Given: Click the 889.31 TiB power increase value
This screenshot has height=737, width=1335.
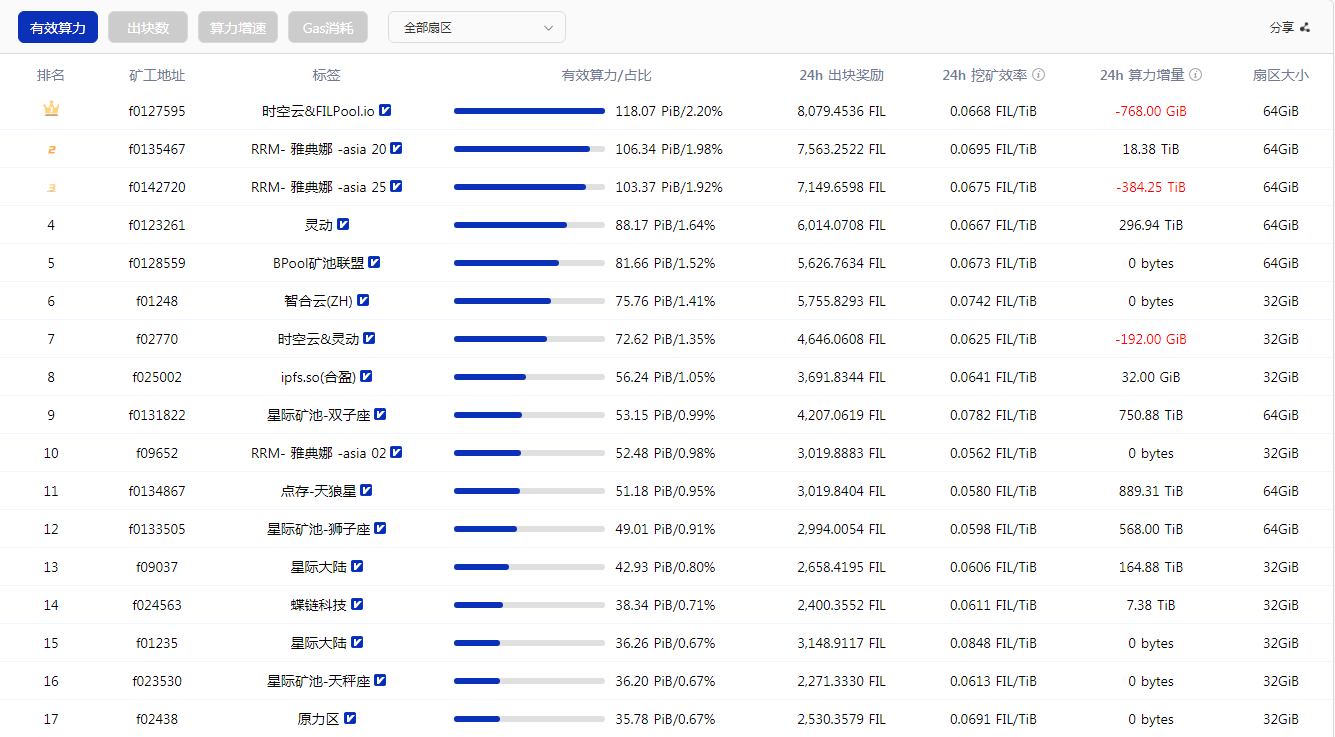Looking at the screenshot, I should point(1151,491).
